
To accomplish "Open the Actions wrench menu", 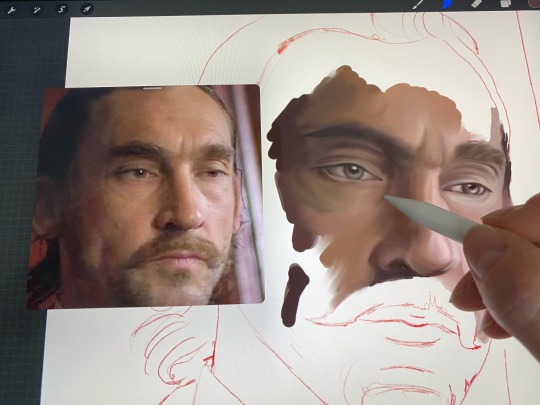I will pos(11,10).
